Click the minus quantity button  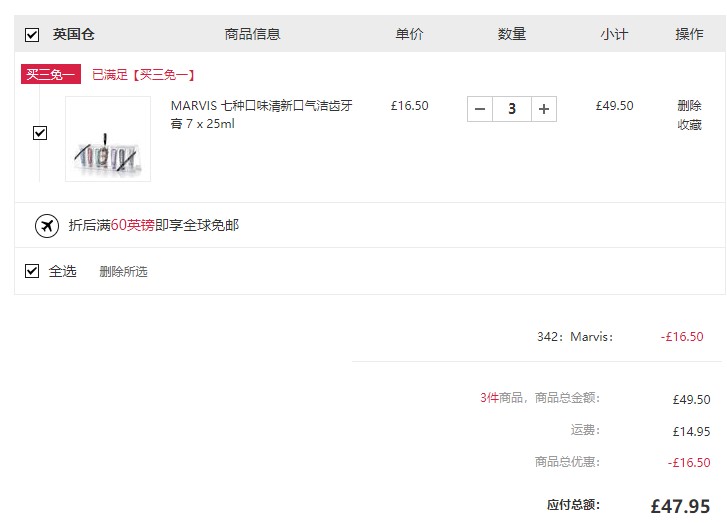pos(480,109)
